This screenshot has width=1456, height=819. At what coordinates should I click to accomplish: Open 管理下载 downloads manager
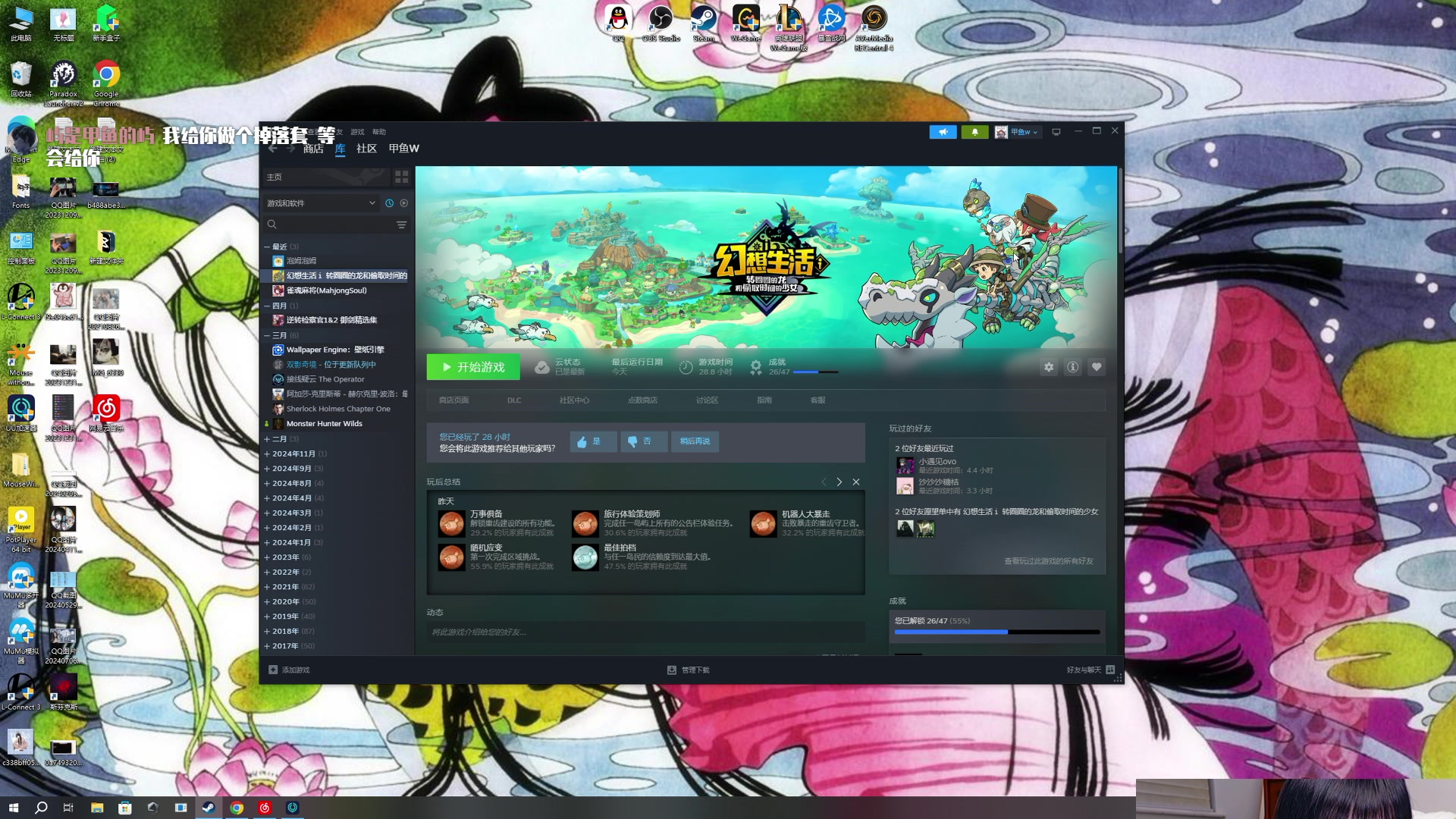688,670
